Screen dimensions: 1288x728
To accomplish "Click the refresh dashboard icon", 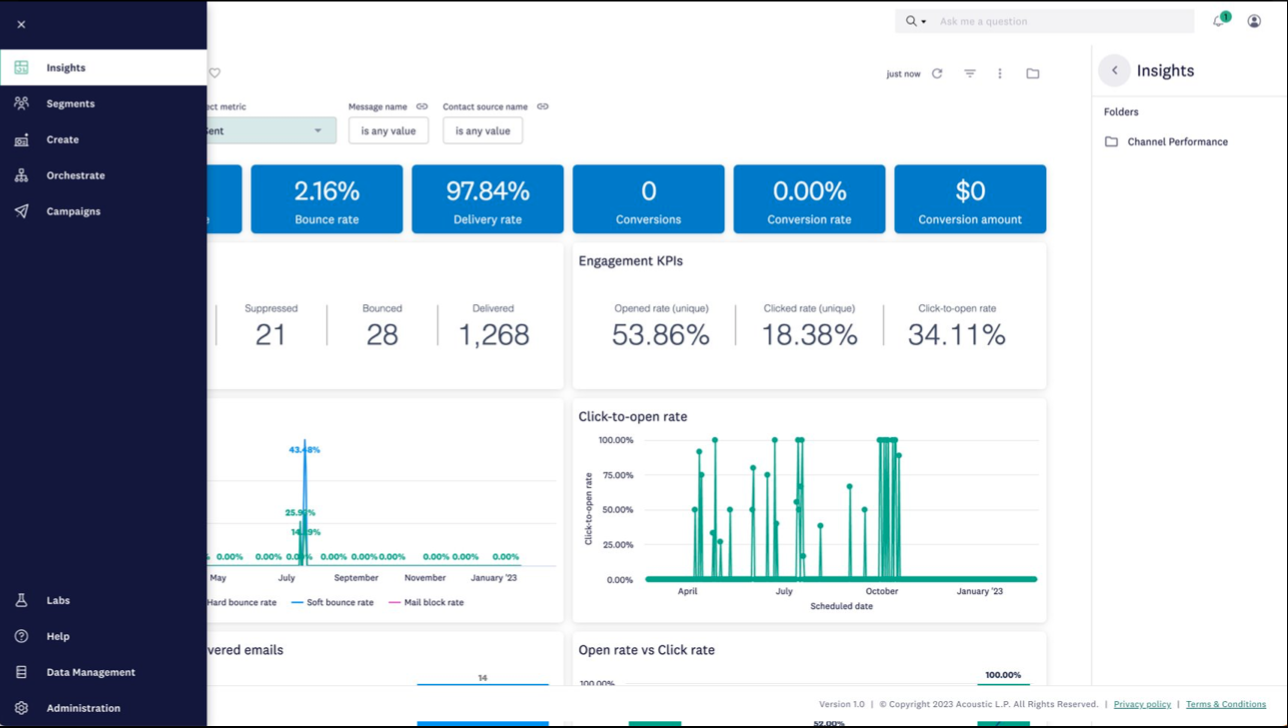I will click(x=937, y=73).
